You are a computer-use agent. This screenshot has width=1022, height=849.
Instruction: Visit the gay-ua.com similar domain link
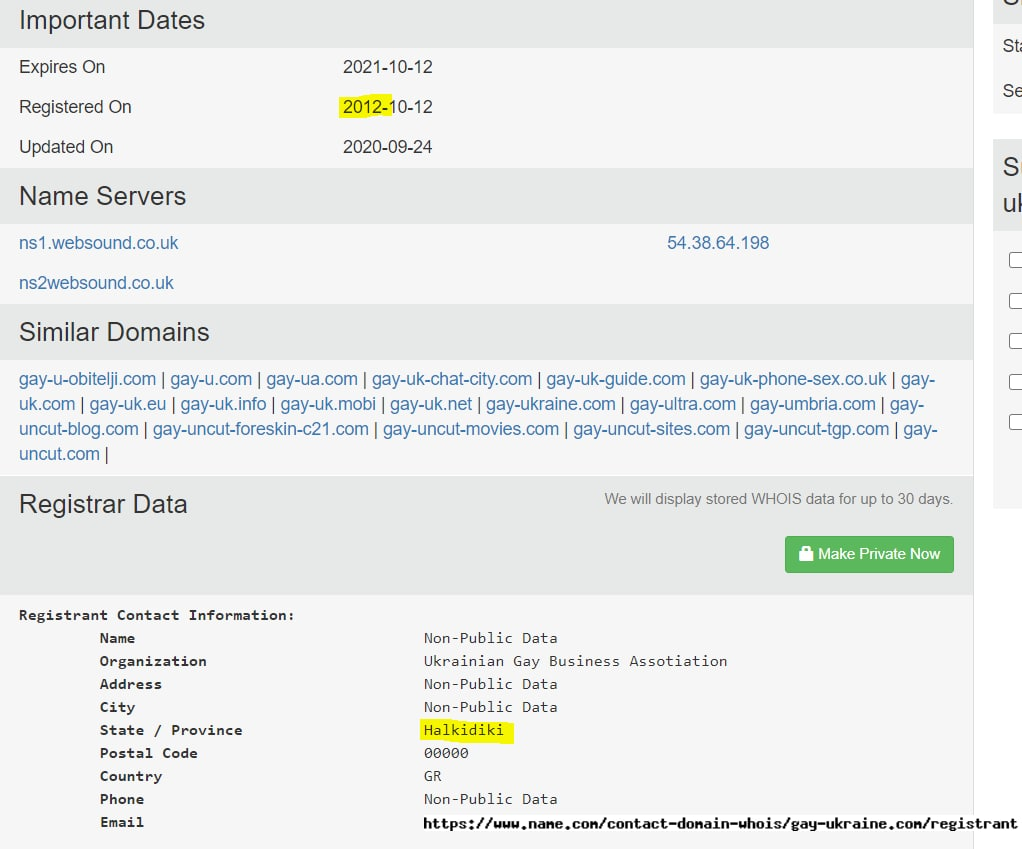312,379
